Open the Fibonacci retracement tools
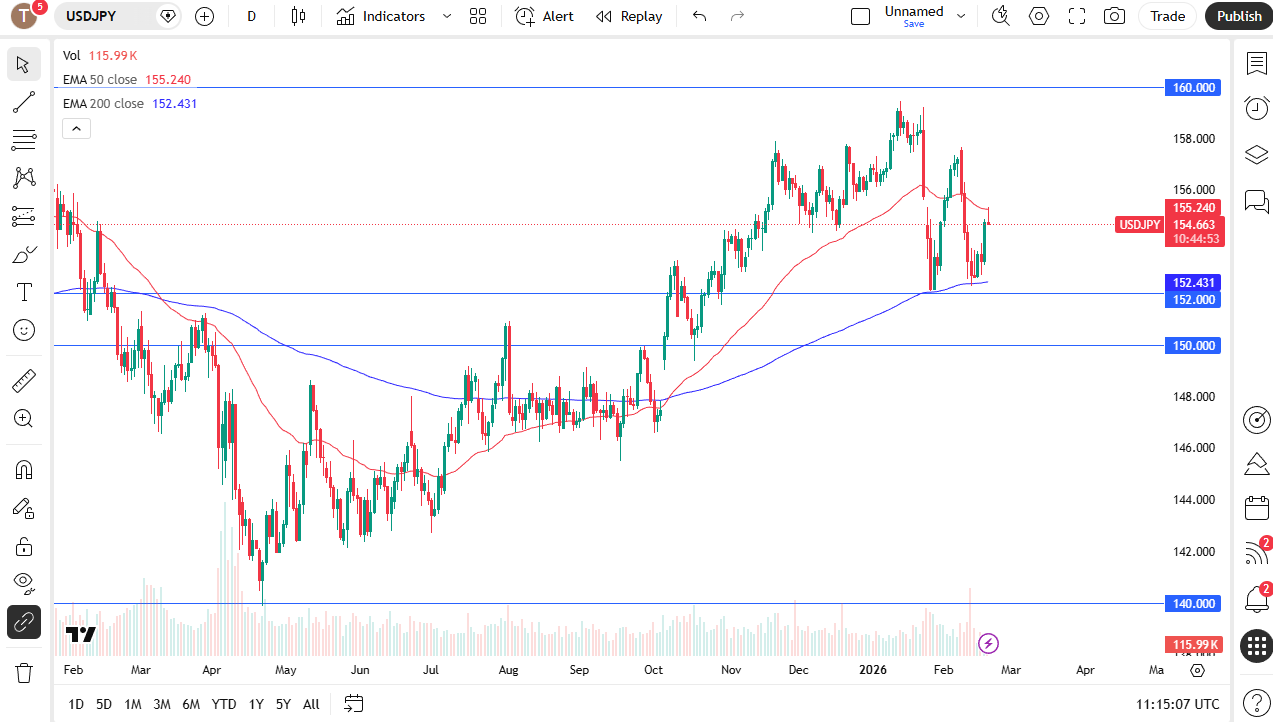1273x722 pixels. [24, 140]
